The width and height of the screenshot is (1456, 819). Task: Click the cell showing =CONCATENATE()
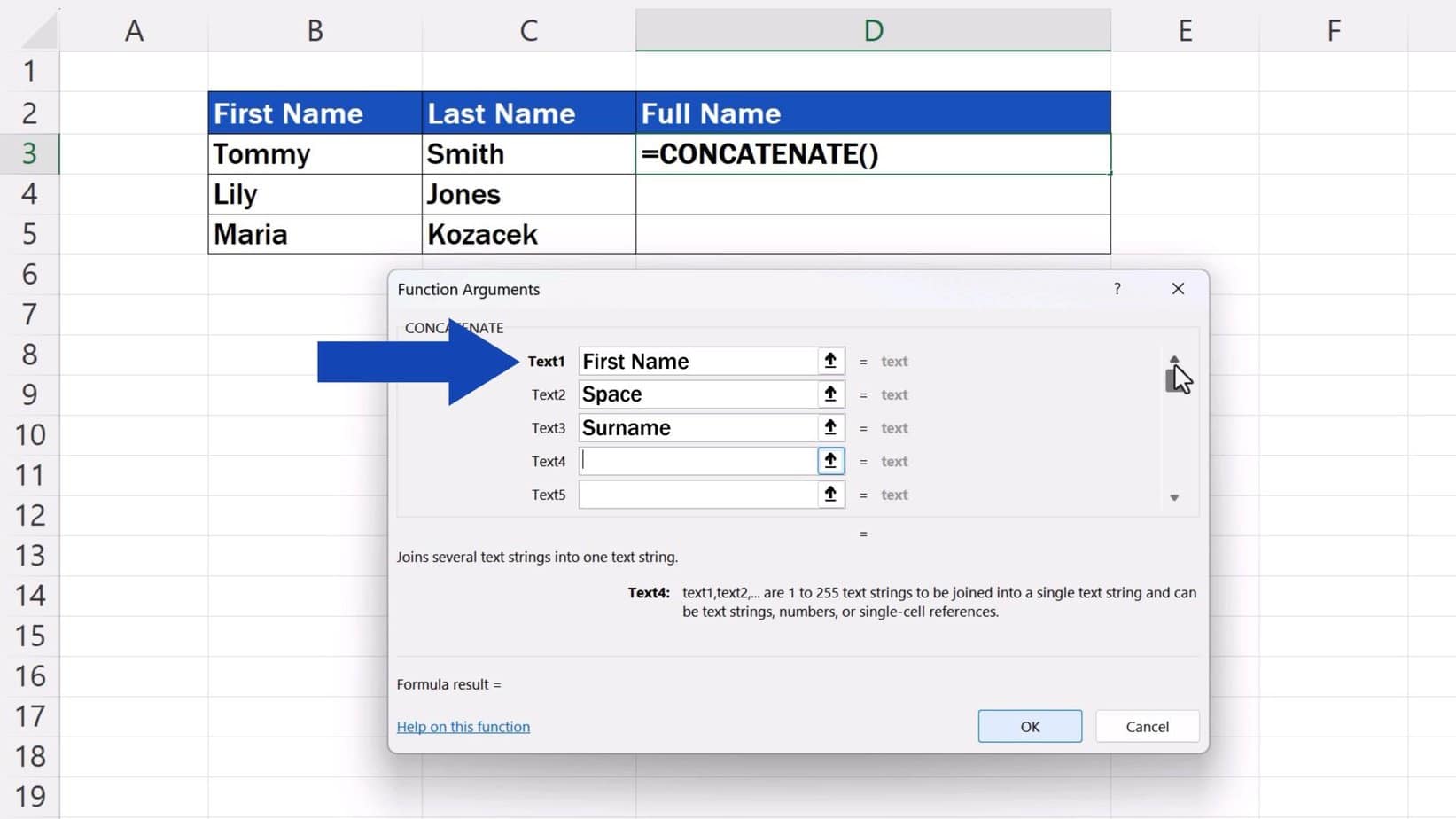point(873,153)
